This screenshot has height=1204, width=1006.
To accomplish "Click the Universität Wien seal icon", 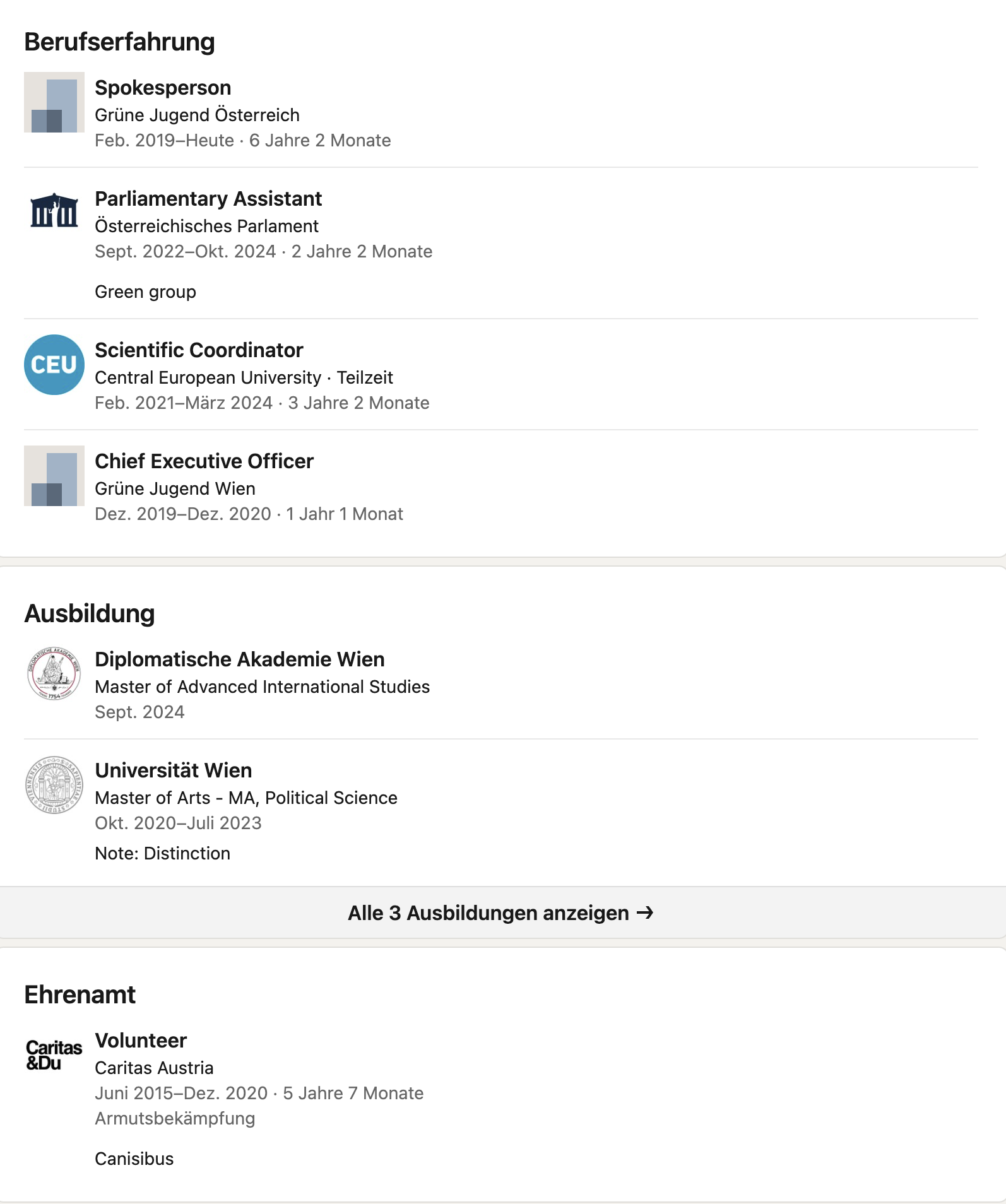I will 54,785.
